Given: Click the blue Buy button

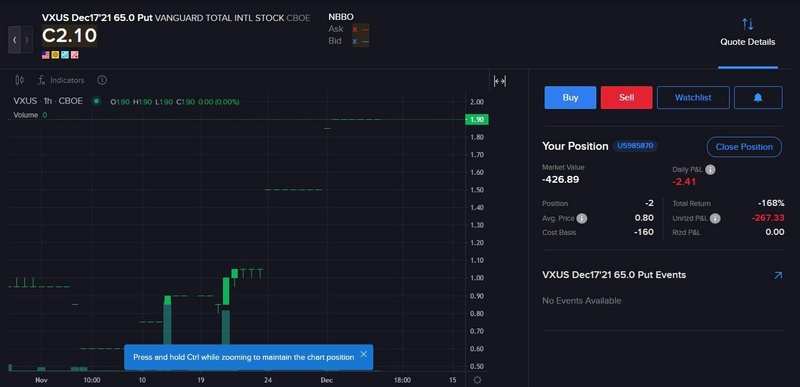Looking at the screenshot, I should coord(570,97).
